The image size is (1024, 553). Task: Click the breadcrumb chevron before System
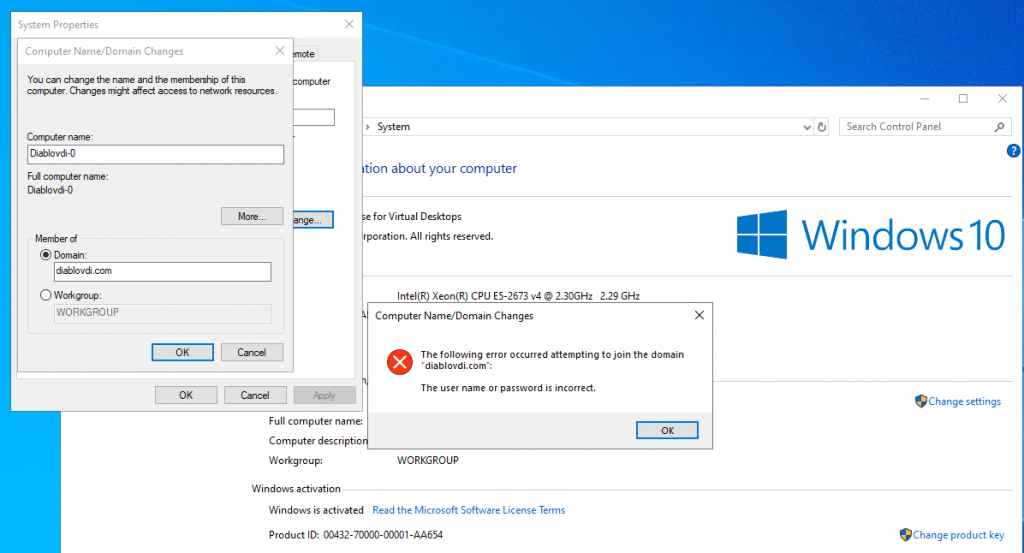pos(368,127)
